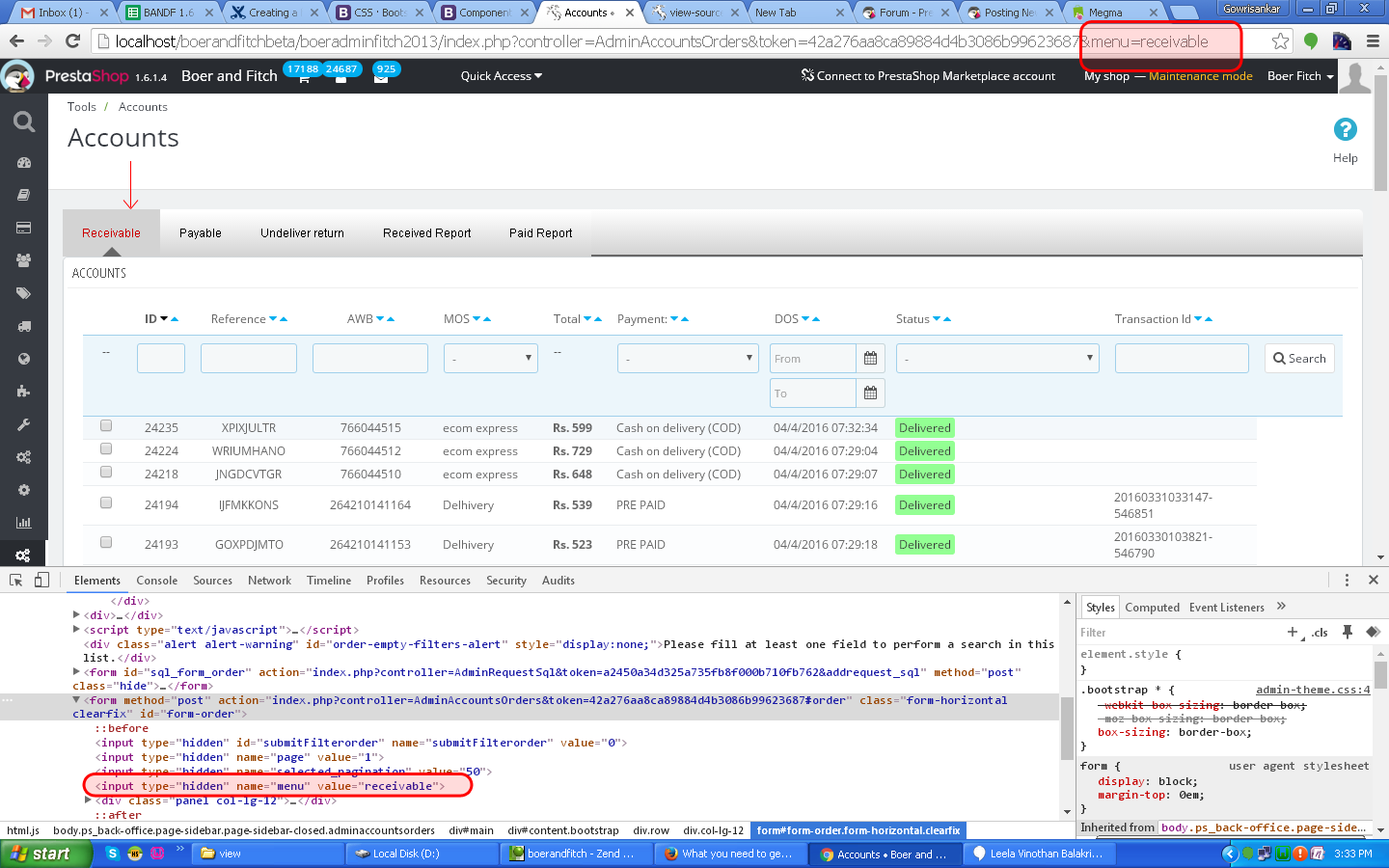Click New Style Rule plus icon

click(1294, 632)
